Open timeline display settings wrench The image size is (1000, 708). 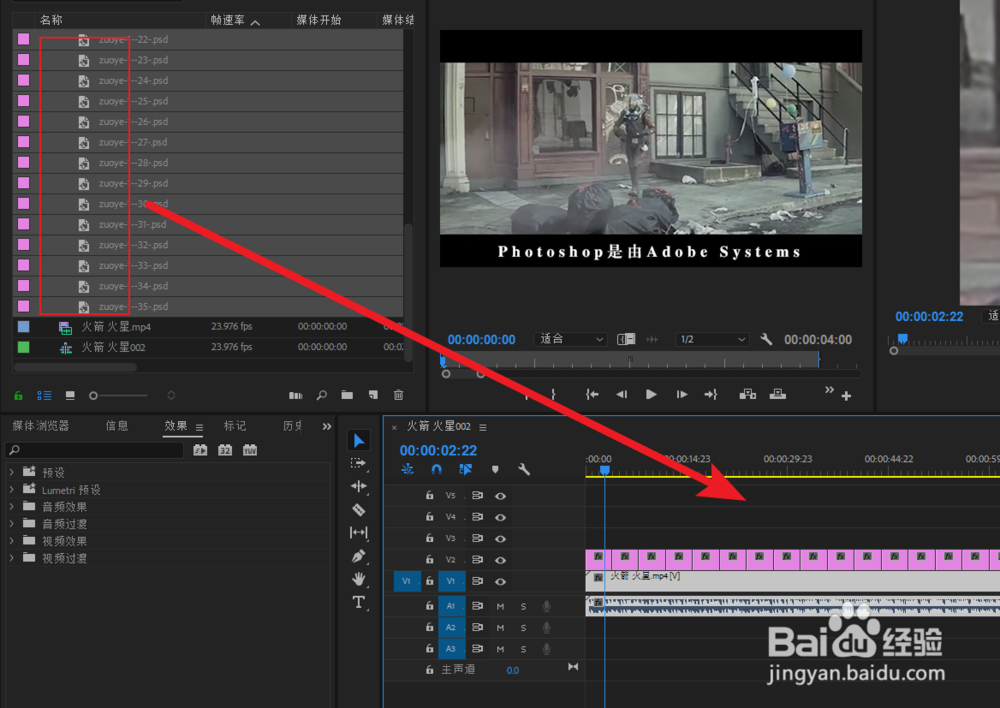524,469
